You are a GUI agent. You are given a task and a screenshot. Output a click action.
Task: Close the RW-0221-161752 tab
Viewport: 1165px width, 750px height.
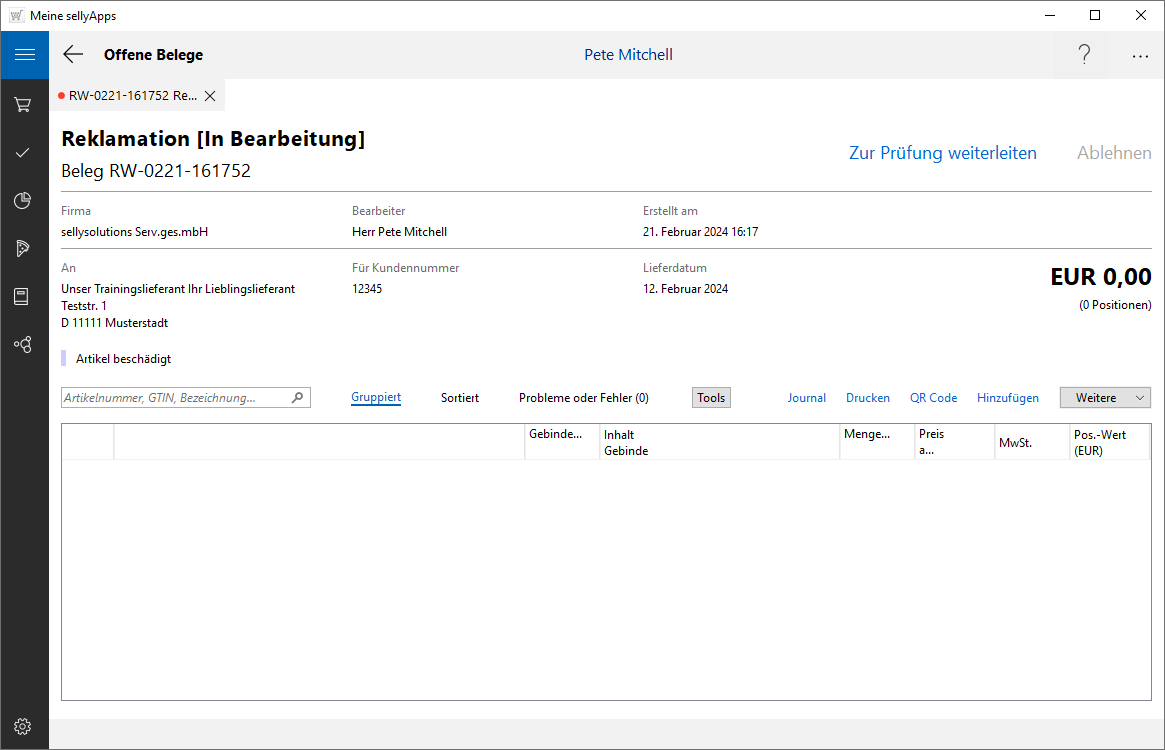pyautogui.click(x=210, y=96)
